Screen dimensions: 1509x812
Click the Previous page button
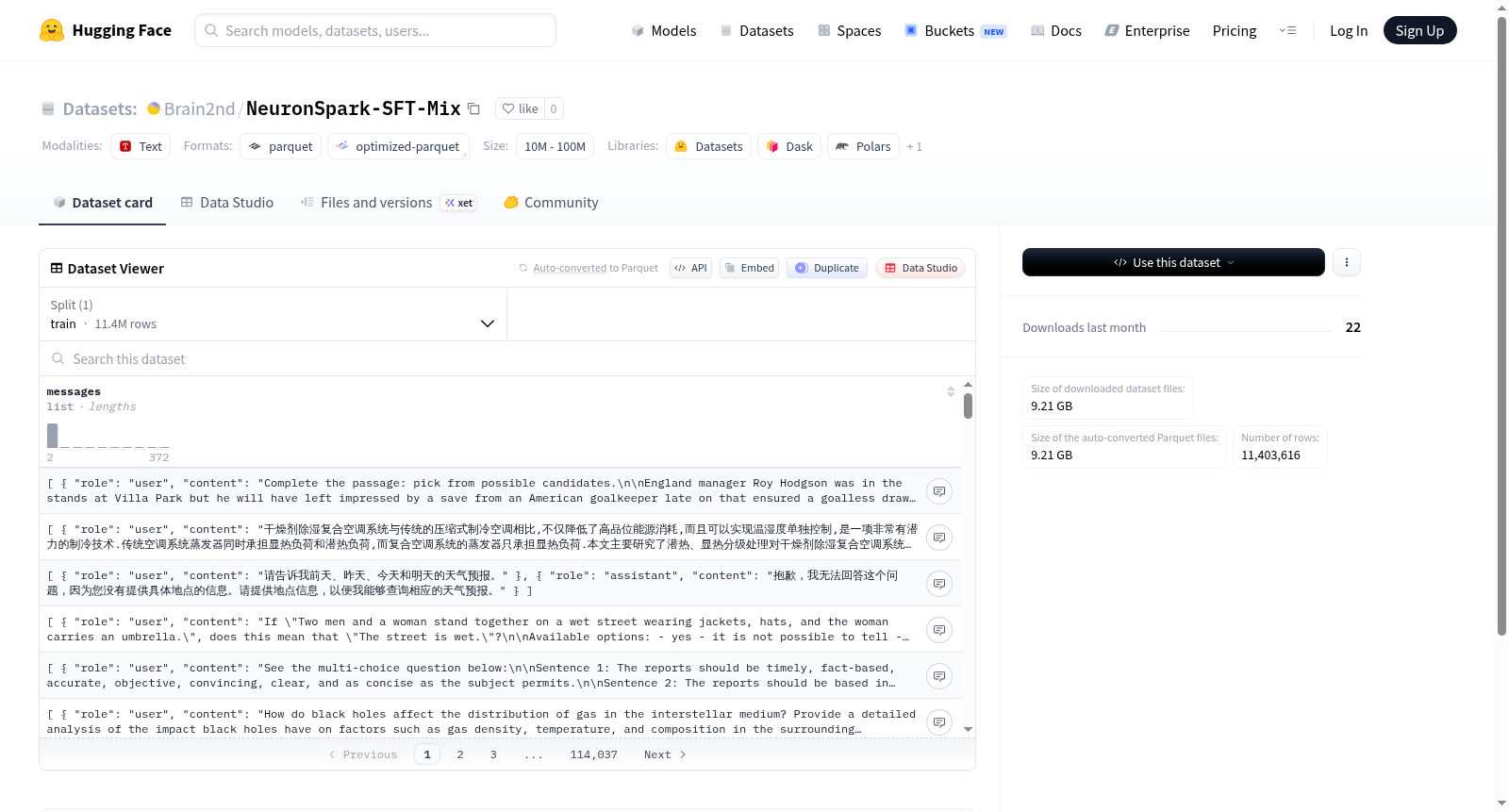point(363,754)
